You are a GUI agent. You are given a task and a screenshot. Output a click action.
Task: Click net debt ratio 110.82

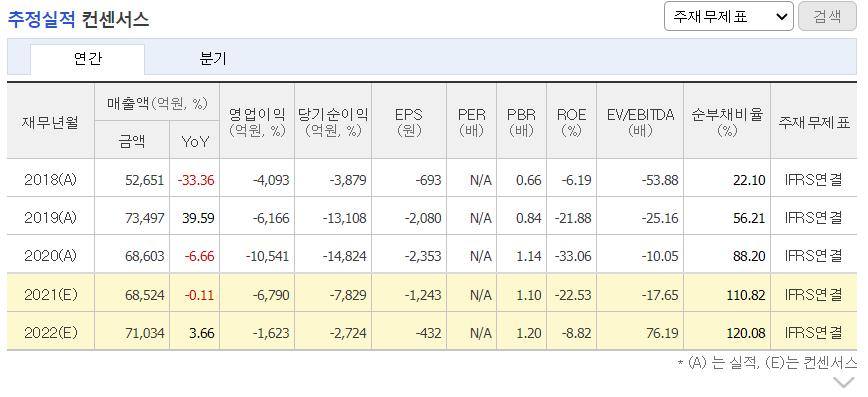pos(747,295)
